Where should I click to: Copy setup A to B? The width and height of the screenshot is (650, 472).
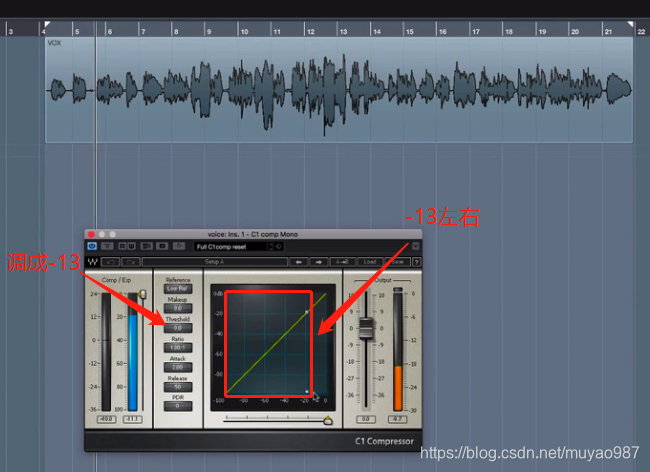pos(342,262)
